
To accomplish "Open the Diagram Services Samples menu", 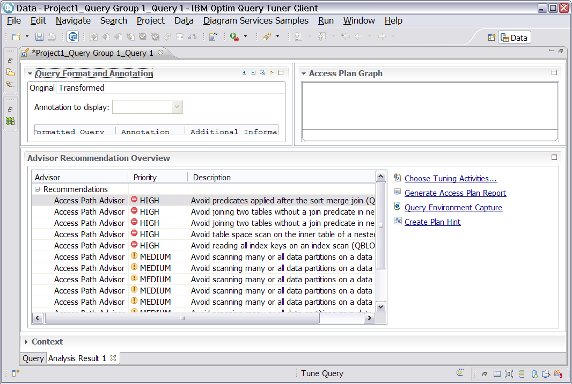I will (255, 21).
